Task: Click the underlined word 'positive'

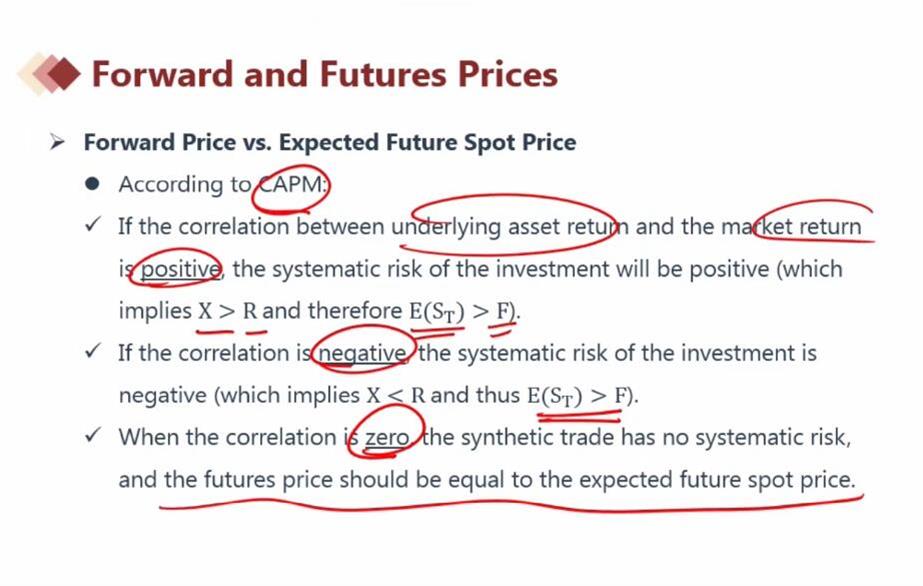Action: point(181,269)
